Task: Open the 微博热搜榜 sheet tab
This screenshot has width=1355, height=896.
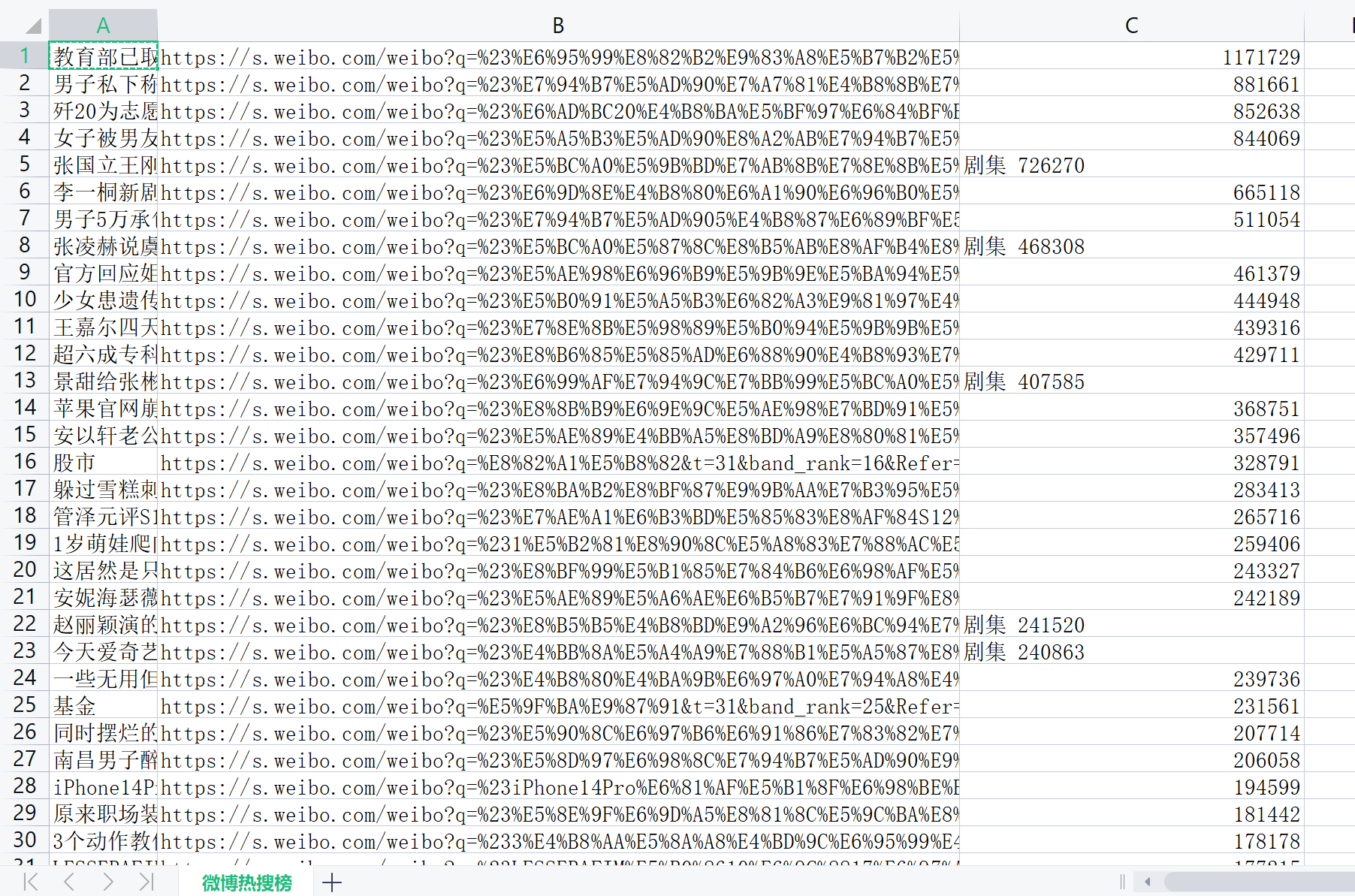Action: (x=246, y=882)
